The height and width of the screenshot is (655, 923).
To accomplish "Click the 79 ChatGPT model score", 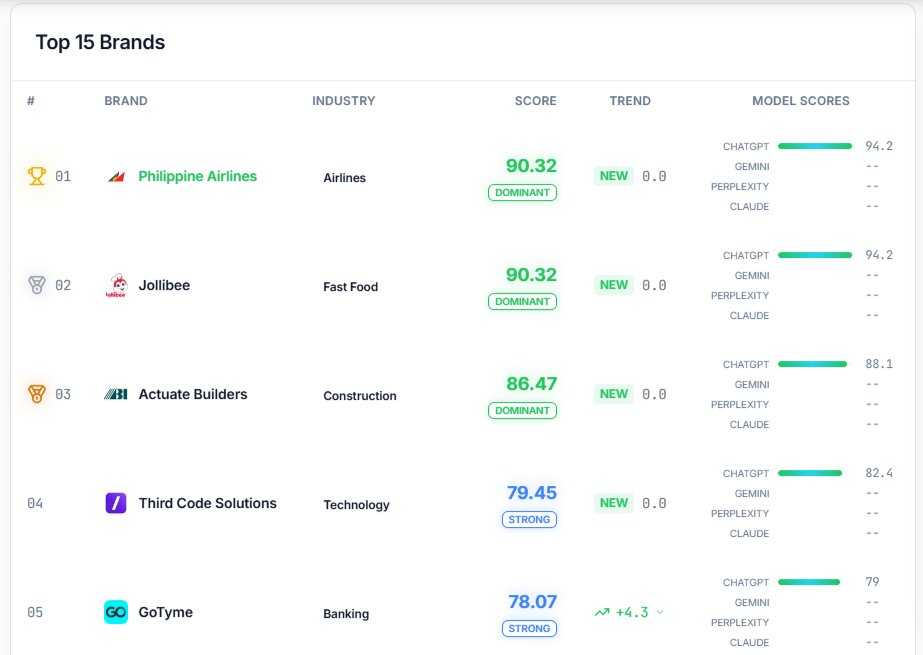I will (872, 581).
